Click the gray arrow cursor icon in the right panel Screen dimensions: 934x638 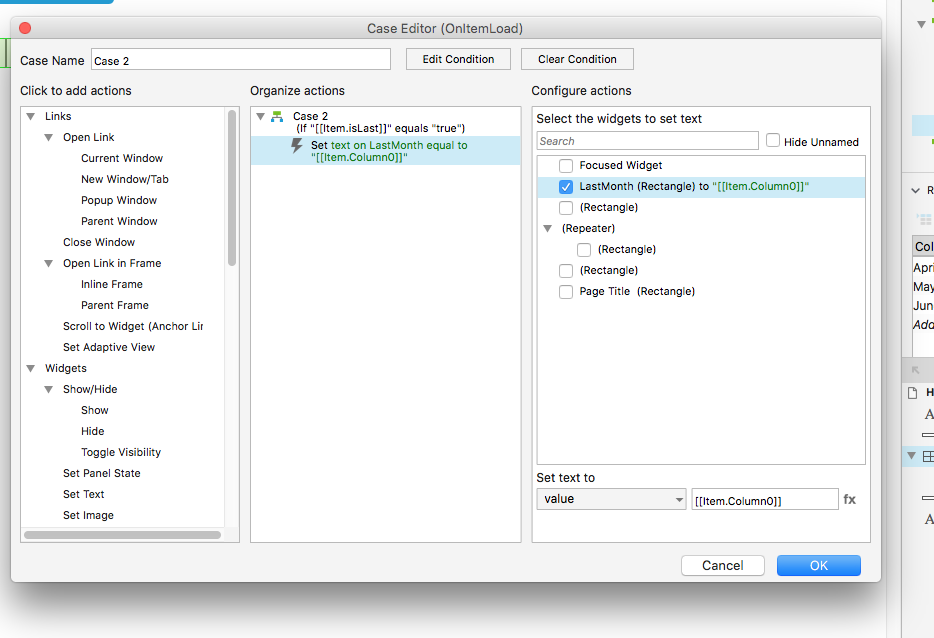(x=917, y=370)
